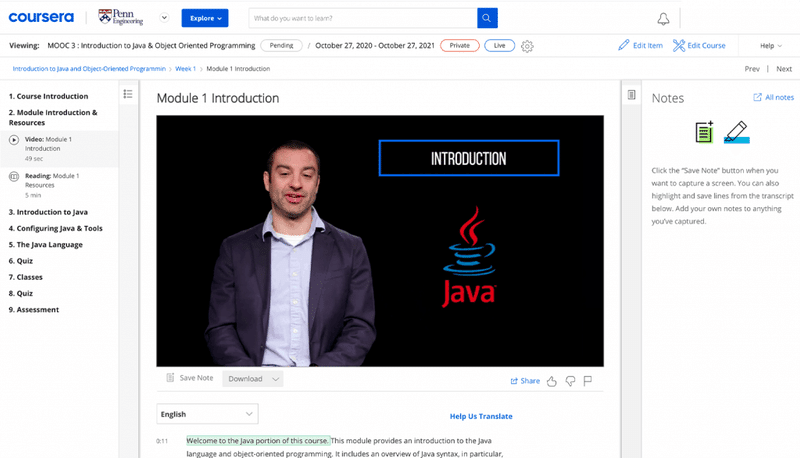Expand the Download dropdown
This screenshot has width=800, height=458.
click(x=253, y=379)
